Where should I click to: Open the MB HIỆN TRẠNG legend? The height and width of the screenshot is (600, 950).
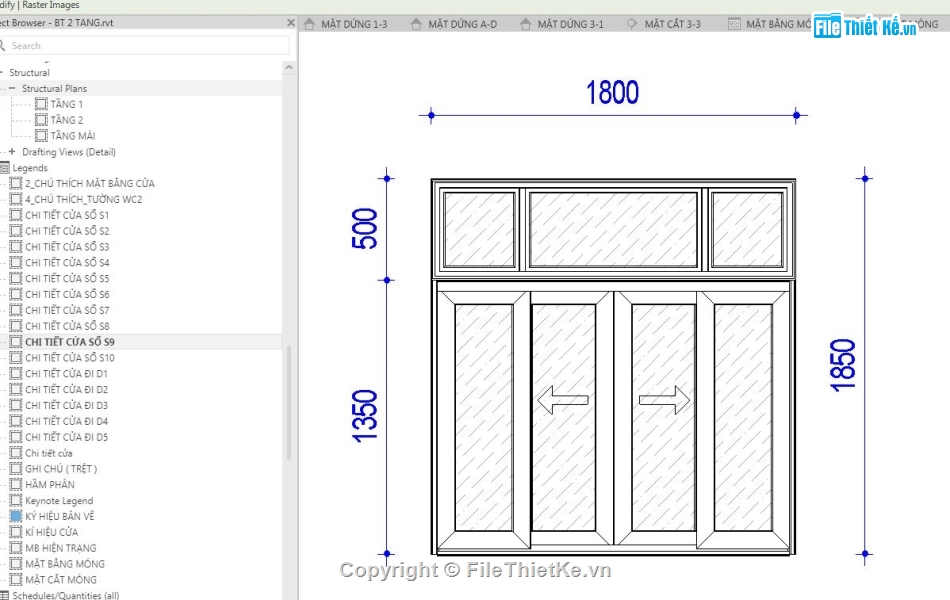click(61, 548)
